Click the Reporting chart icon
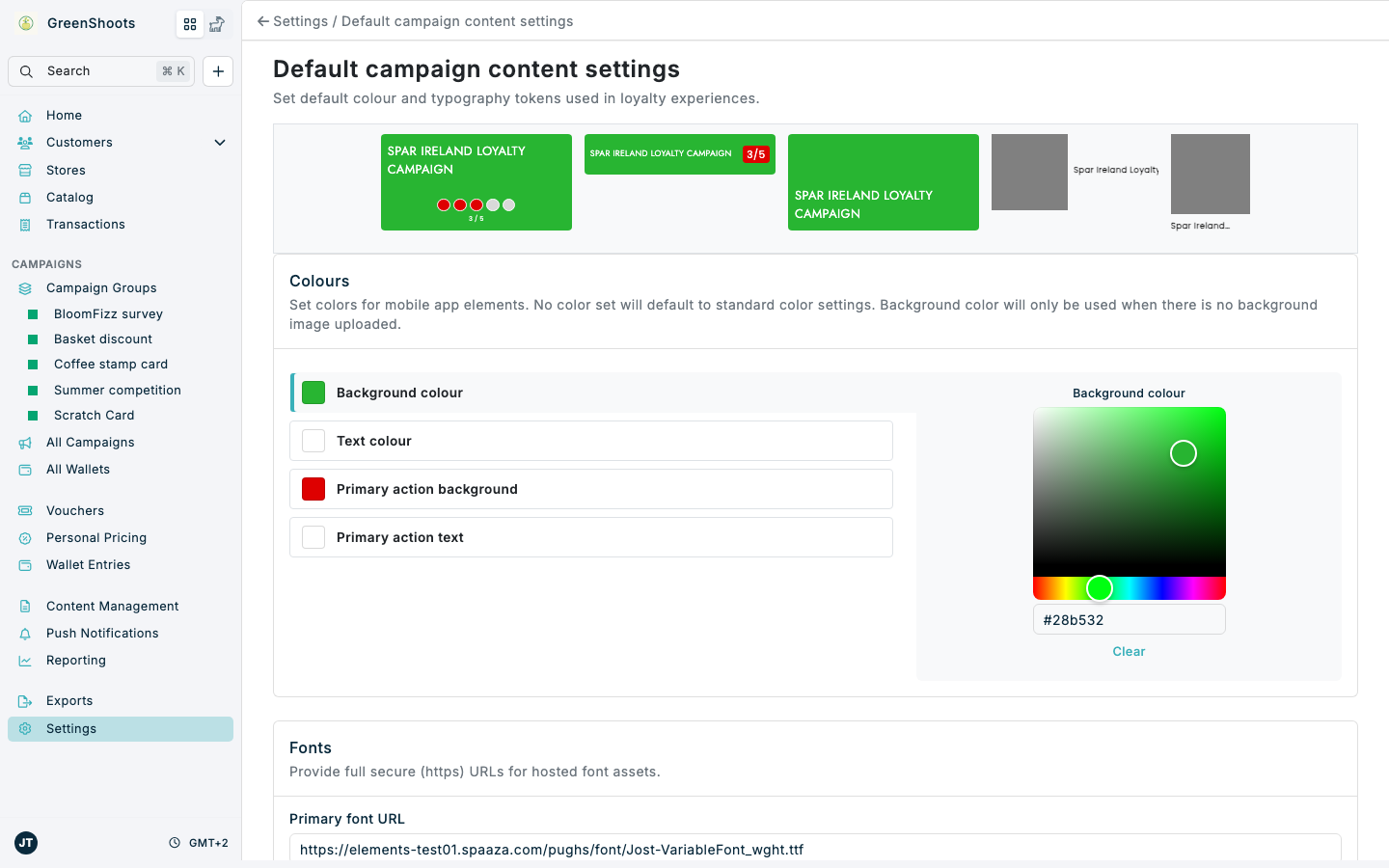 pos(25,661)
